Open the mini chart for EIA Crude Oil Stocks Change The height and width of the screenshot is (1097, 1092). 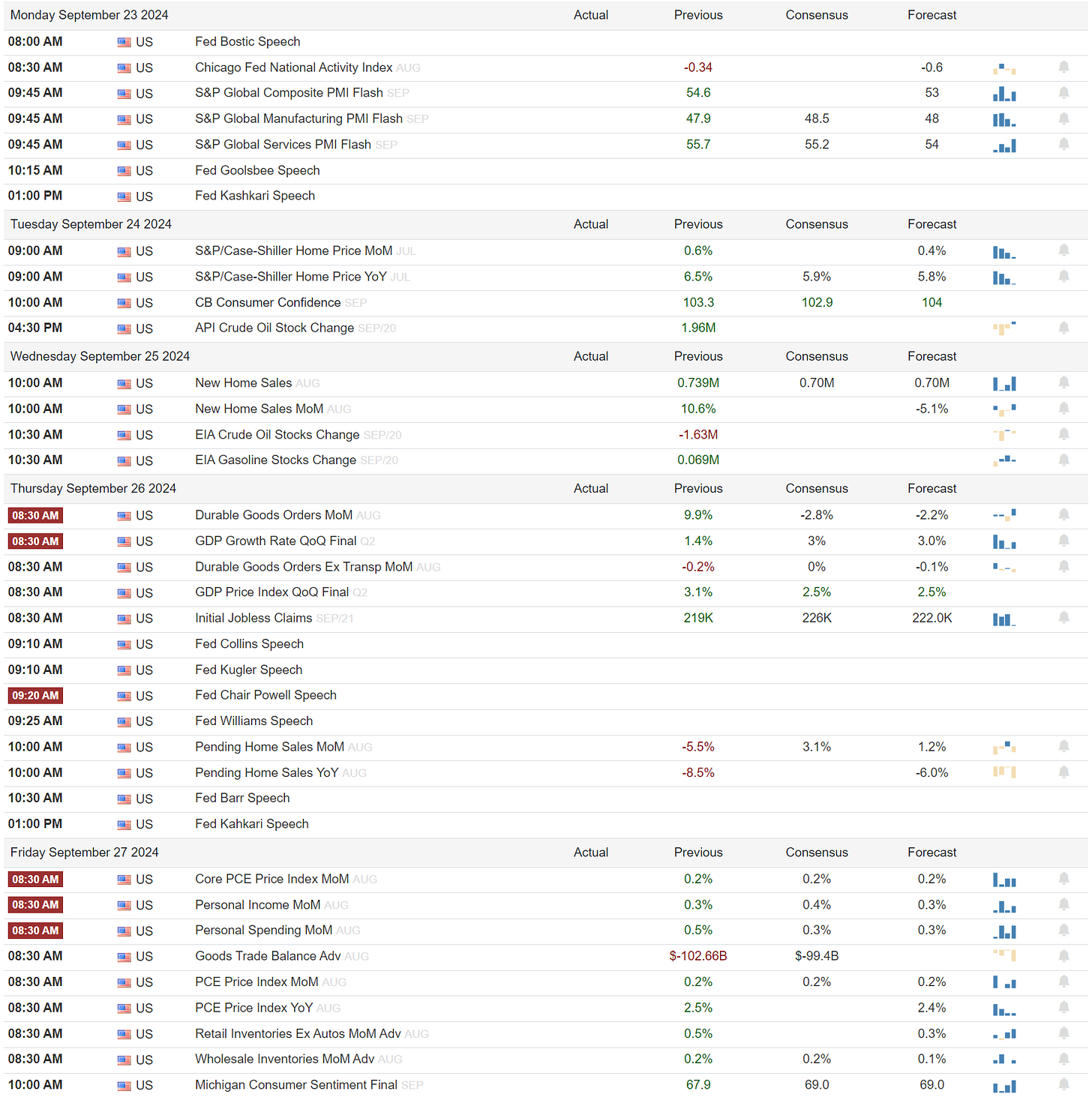point(1004,435)
